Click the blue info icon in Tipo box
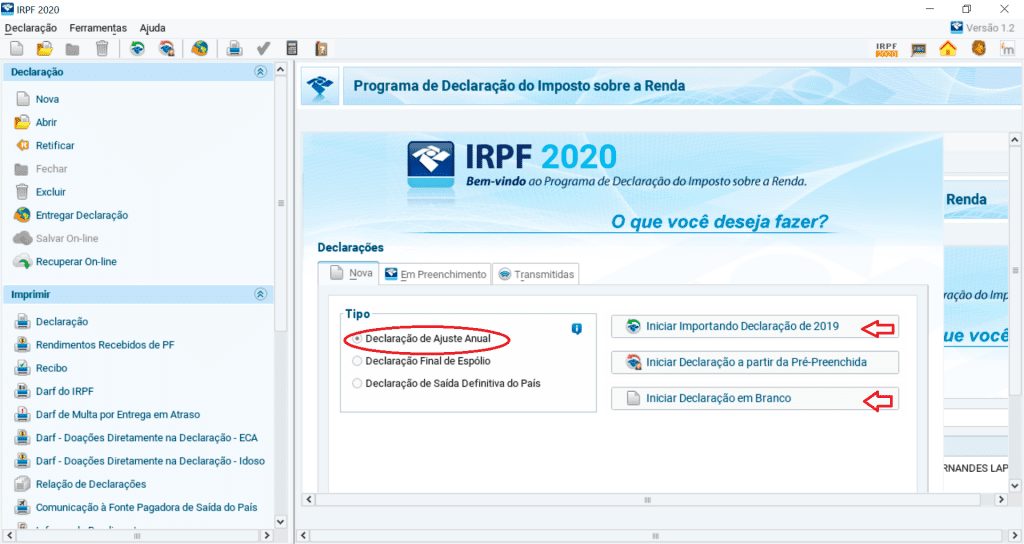This screenshot has width=1024, height=544. tap(577, 328)
